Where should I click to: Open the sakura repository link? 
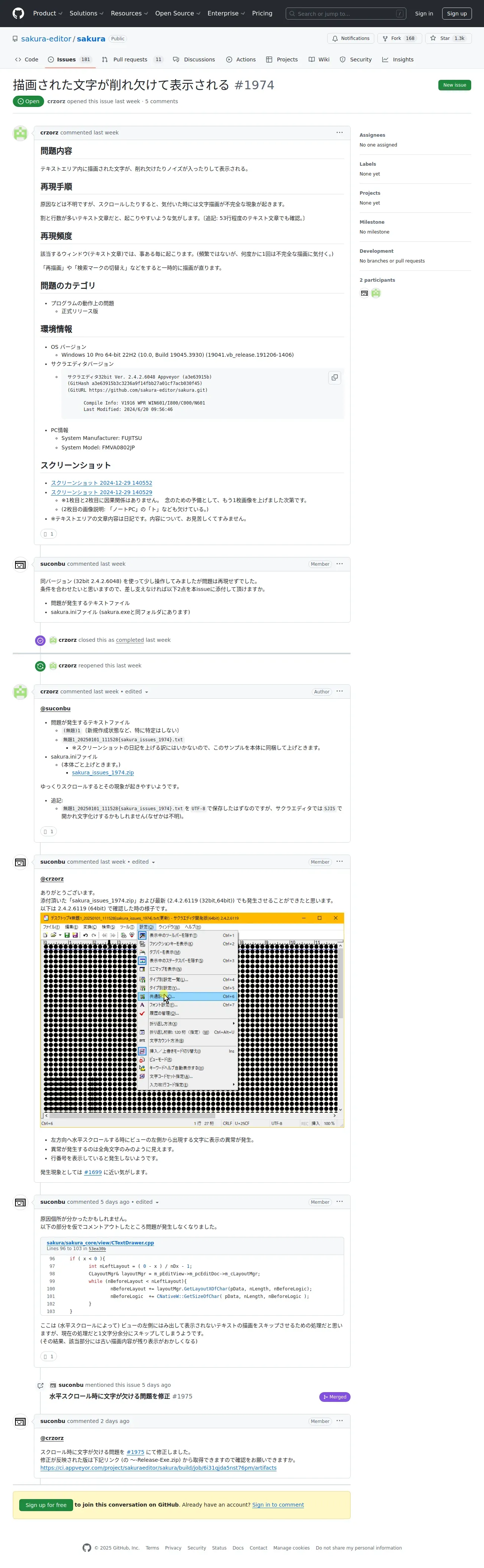(91, 38)
